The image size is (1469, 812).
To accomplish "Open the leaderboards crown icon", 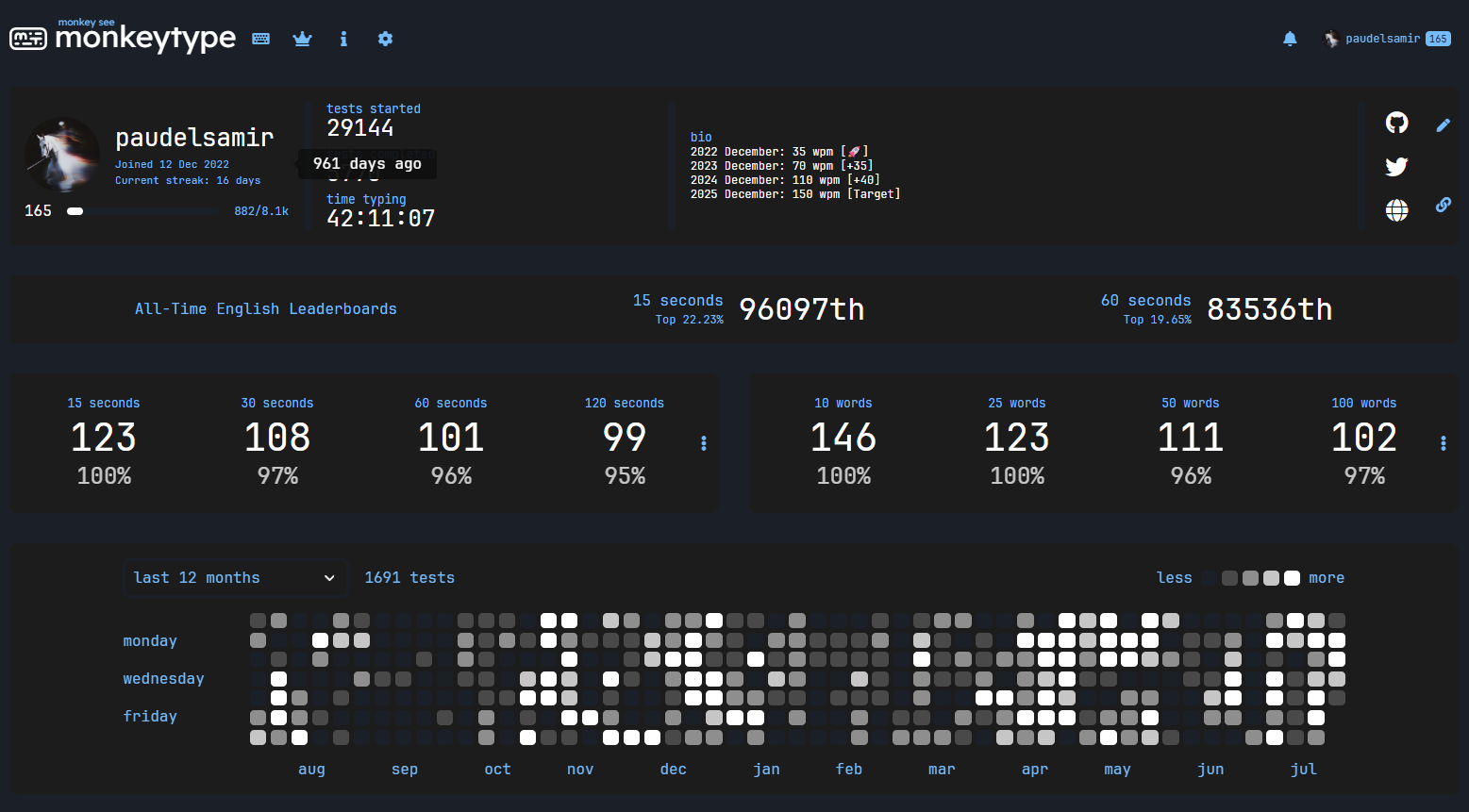I will pyautogui.click(x=302, y=39).
